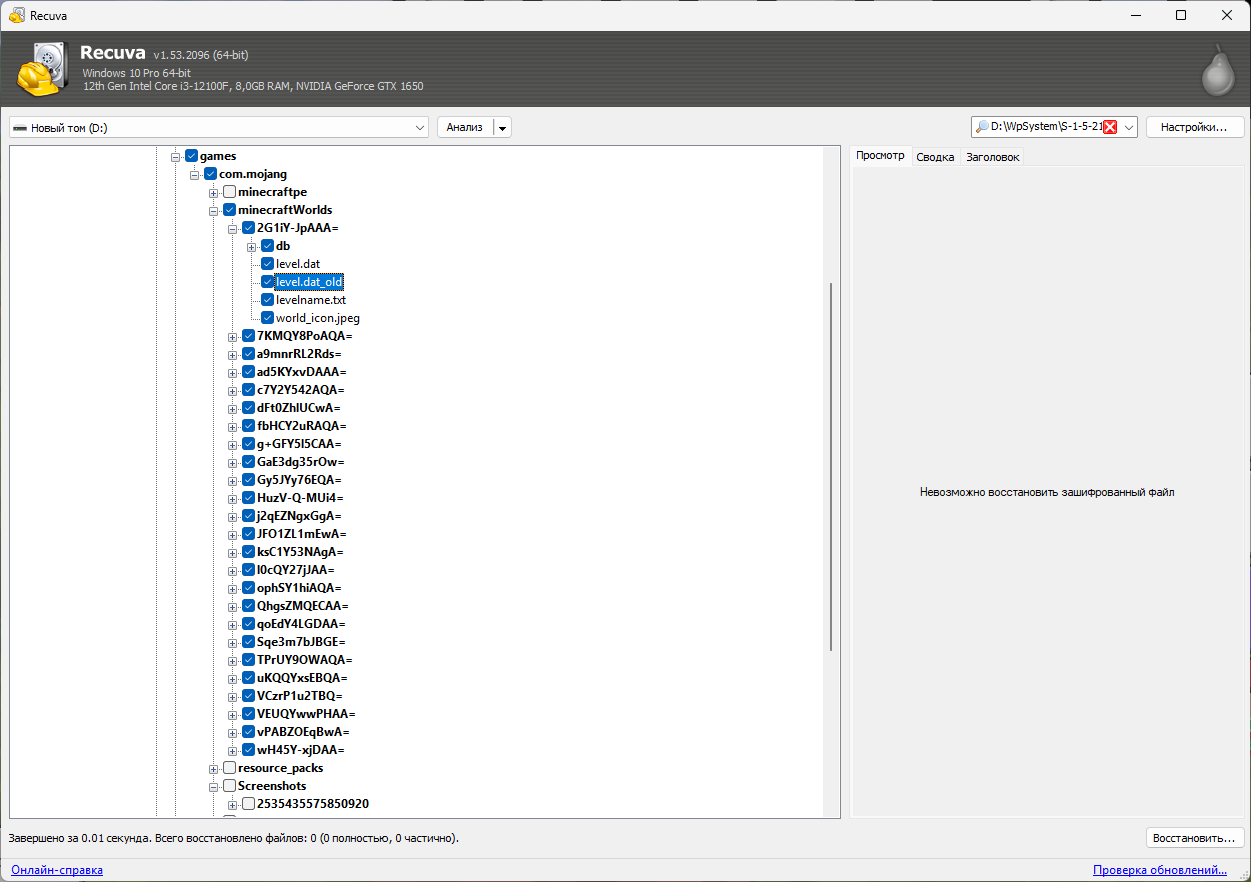
Task: Toggle the 7KMQY8PoAQA= folder checkbox
Action: tap(249, 336)
